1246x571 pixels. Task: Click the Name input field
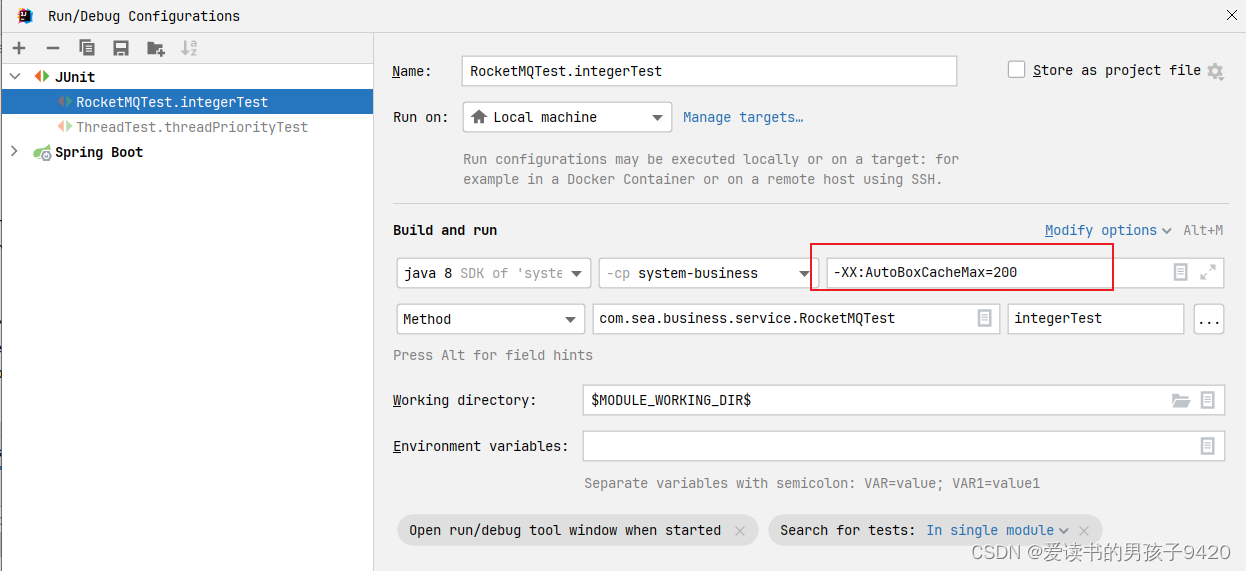pos(709,71)
